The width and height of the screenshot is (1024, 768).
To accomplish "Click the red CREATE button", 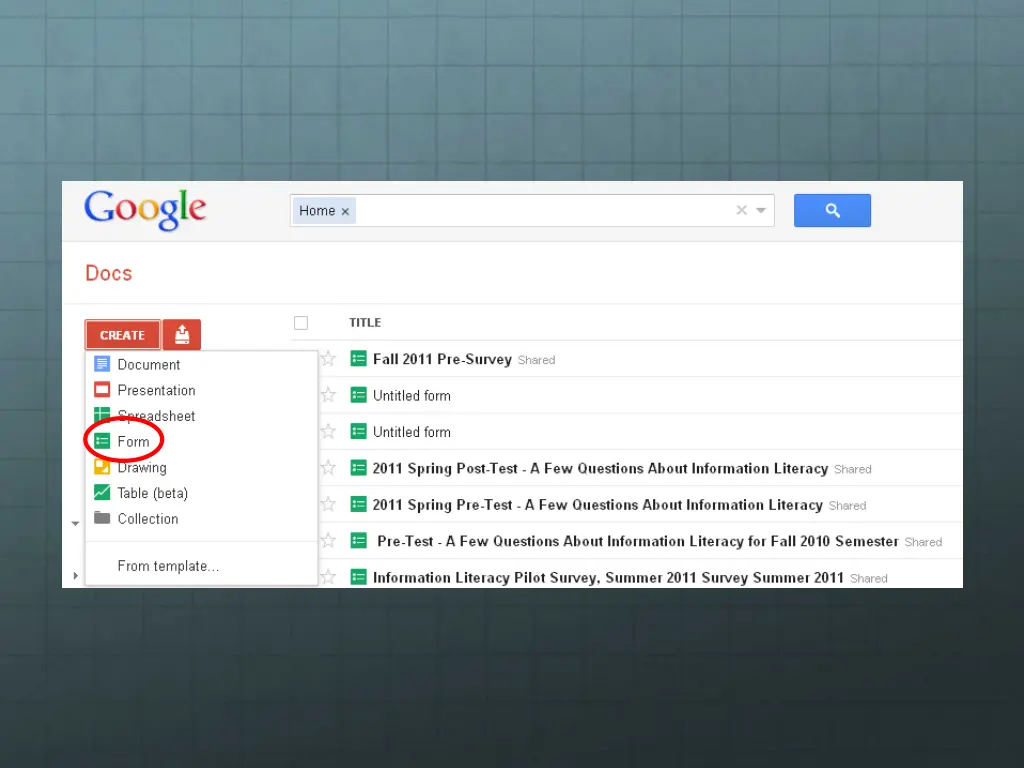I will point(123,334).
